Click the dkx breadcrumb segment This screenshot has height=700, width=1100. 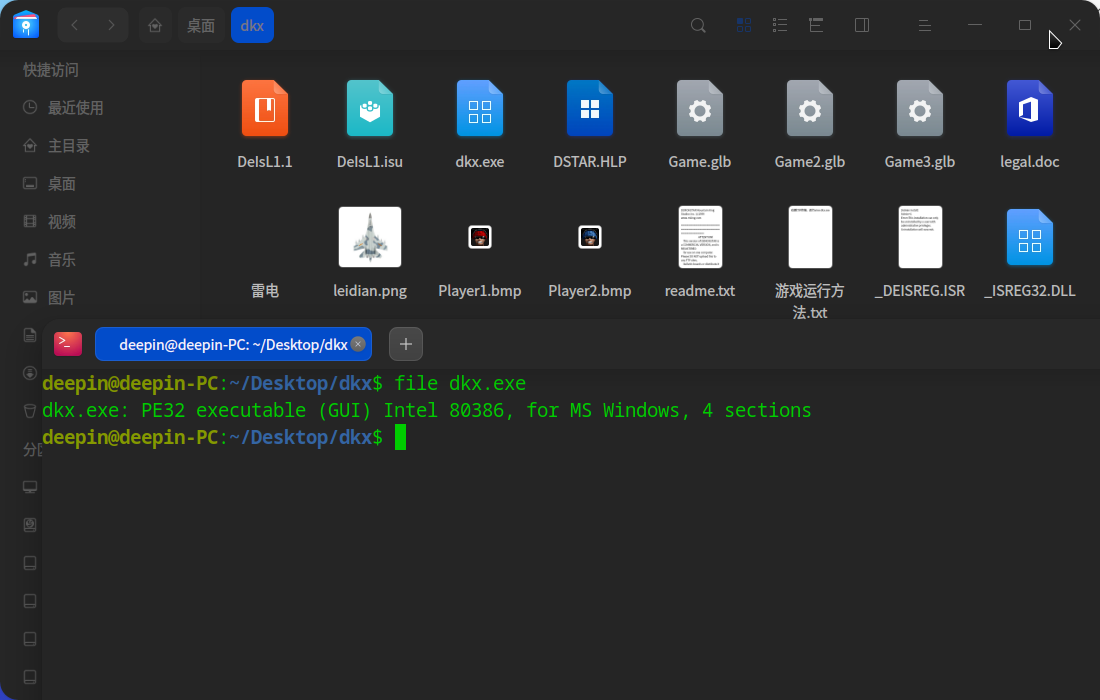tap(253, 25)
